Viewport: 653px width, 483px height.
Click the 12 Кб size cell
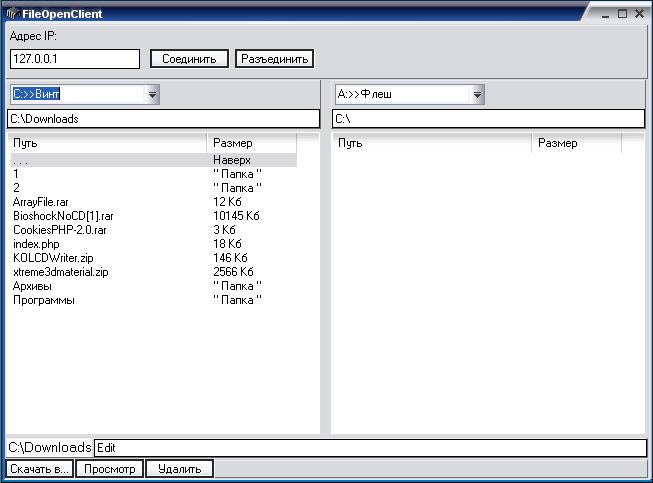[227, 202]
